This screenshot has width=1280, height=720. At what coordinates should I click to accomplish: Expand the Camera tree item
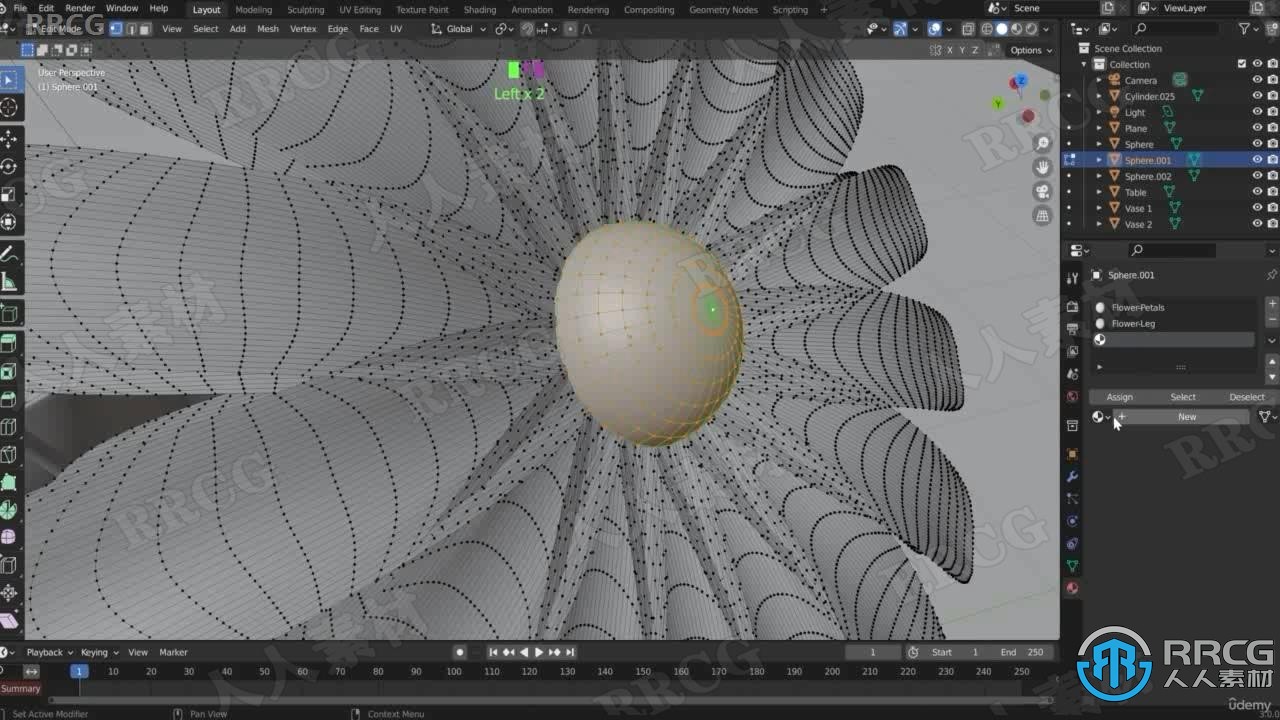pos(1099,80)
